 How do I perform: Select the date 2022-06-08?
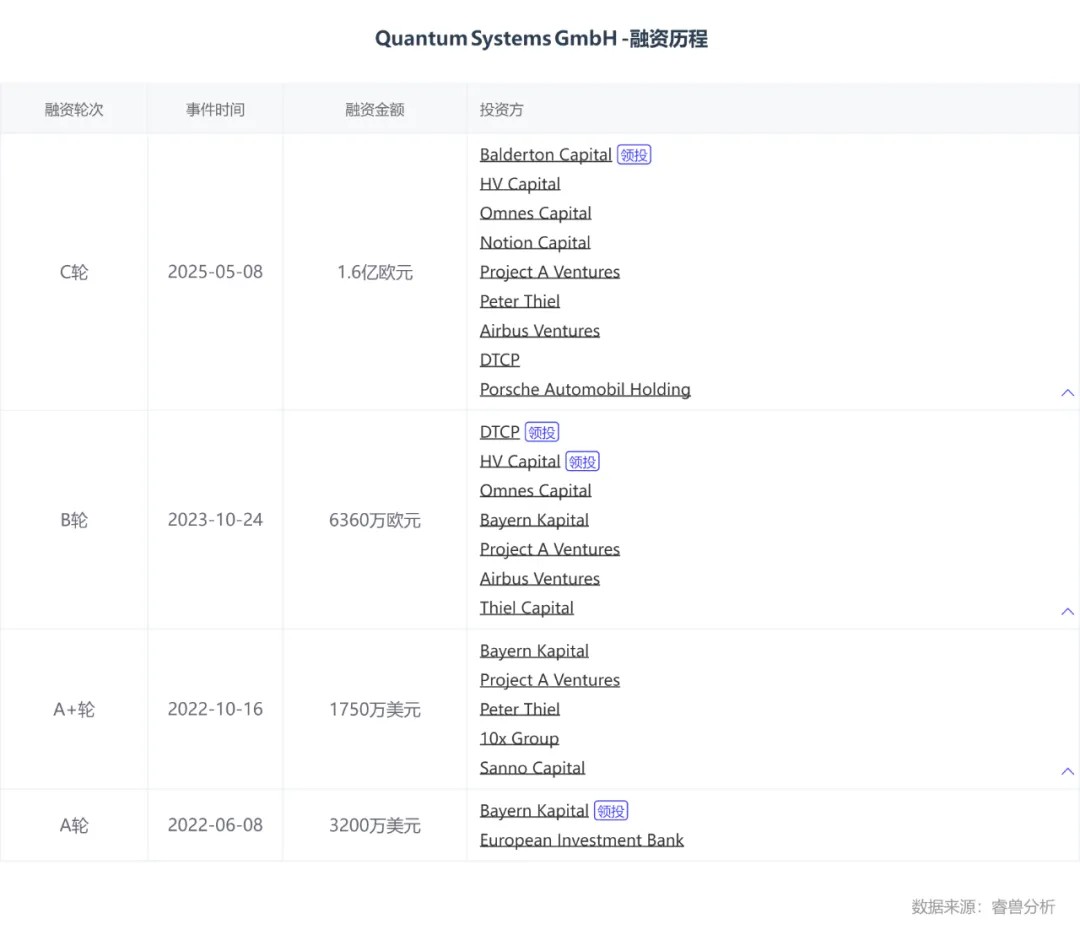(x=215, y=825)
